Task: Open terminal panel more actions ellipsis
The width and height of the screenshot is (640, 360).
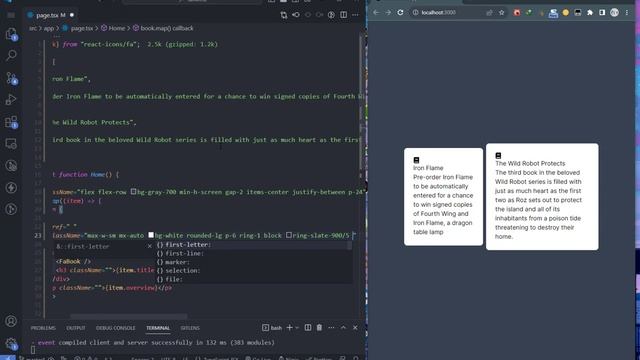Action: tap(331, 327)
